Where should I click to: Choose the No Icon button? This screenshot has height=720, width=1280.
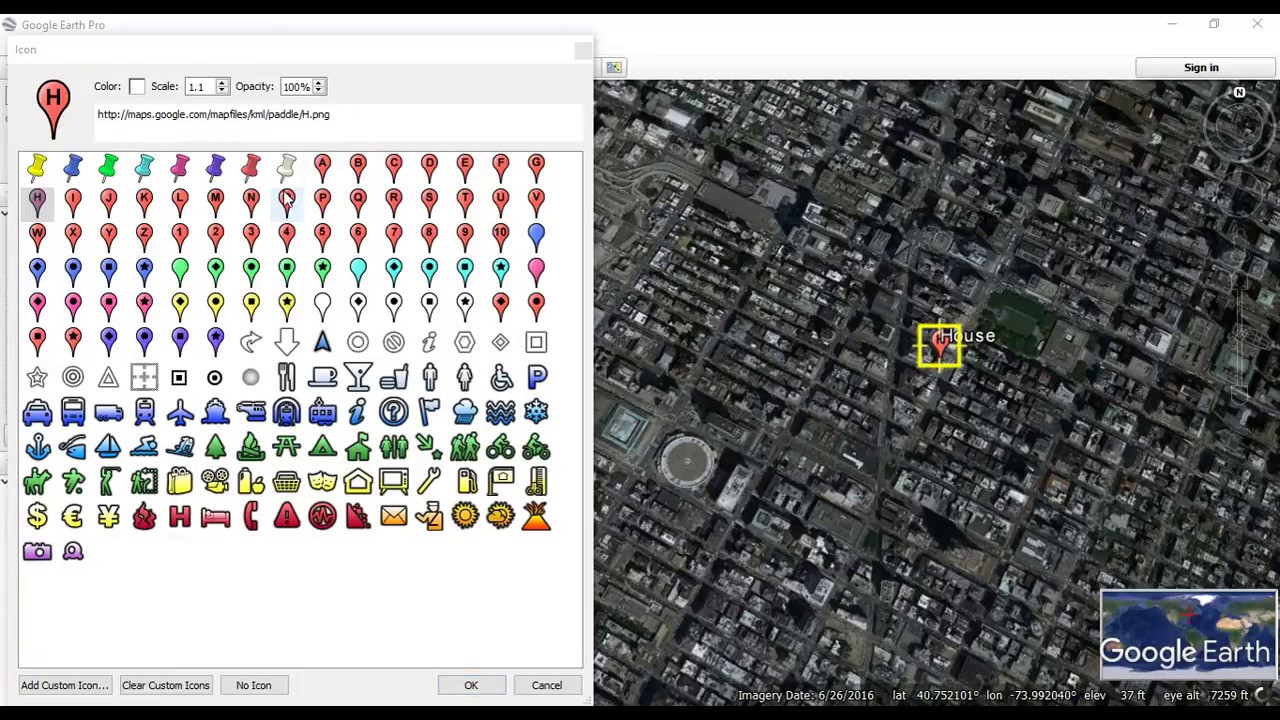[x=254, y=685]
